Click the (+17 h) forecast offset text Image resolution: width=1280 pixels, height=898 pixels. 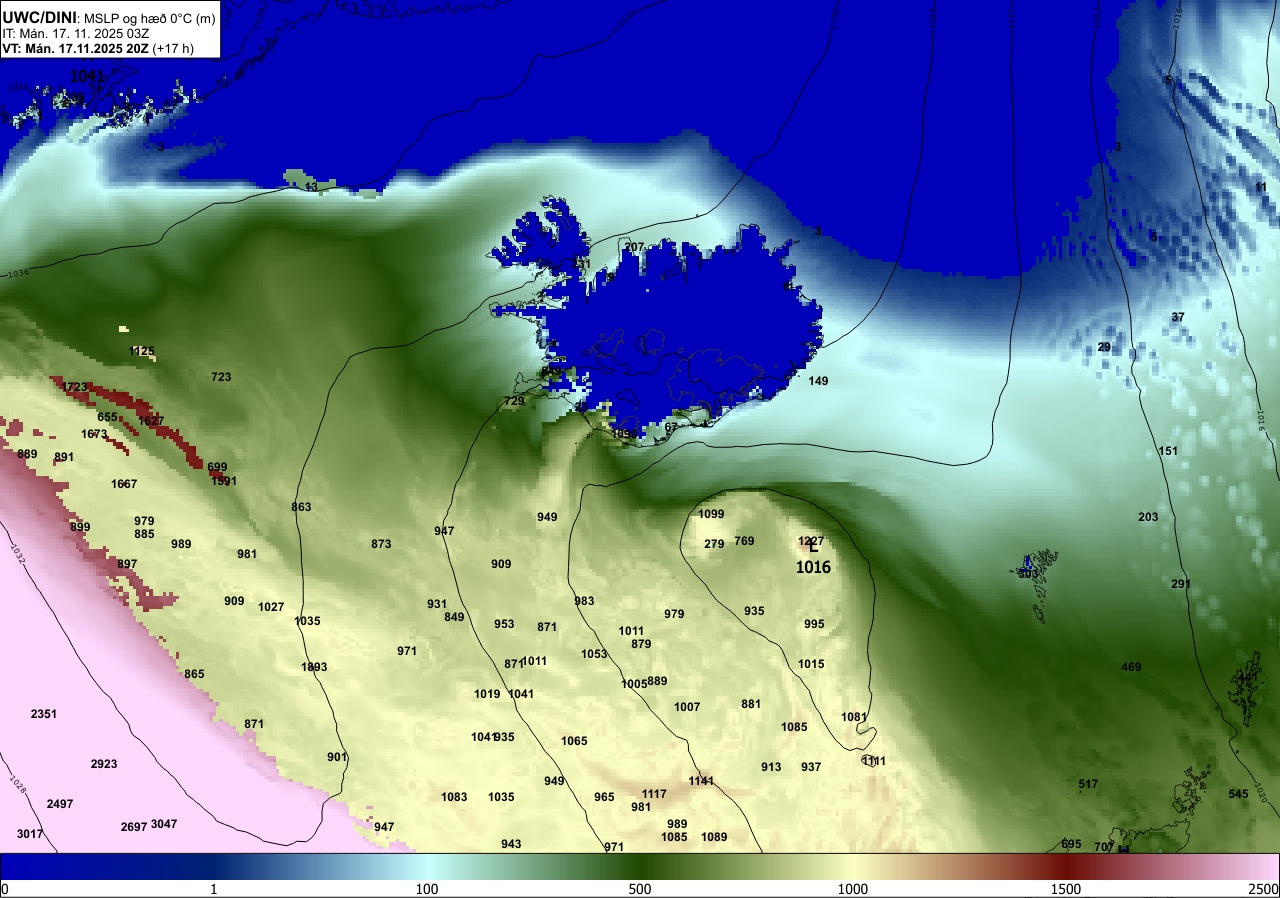point(174,48)
